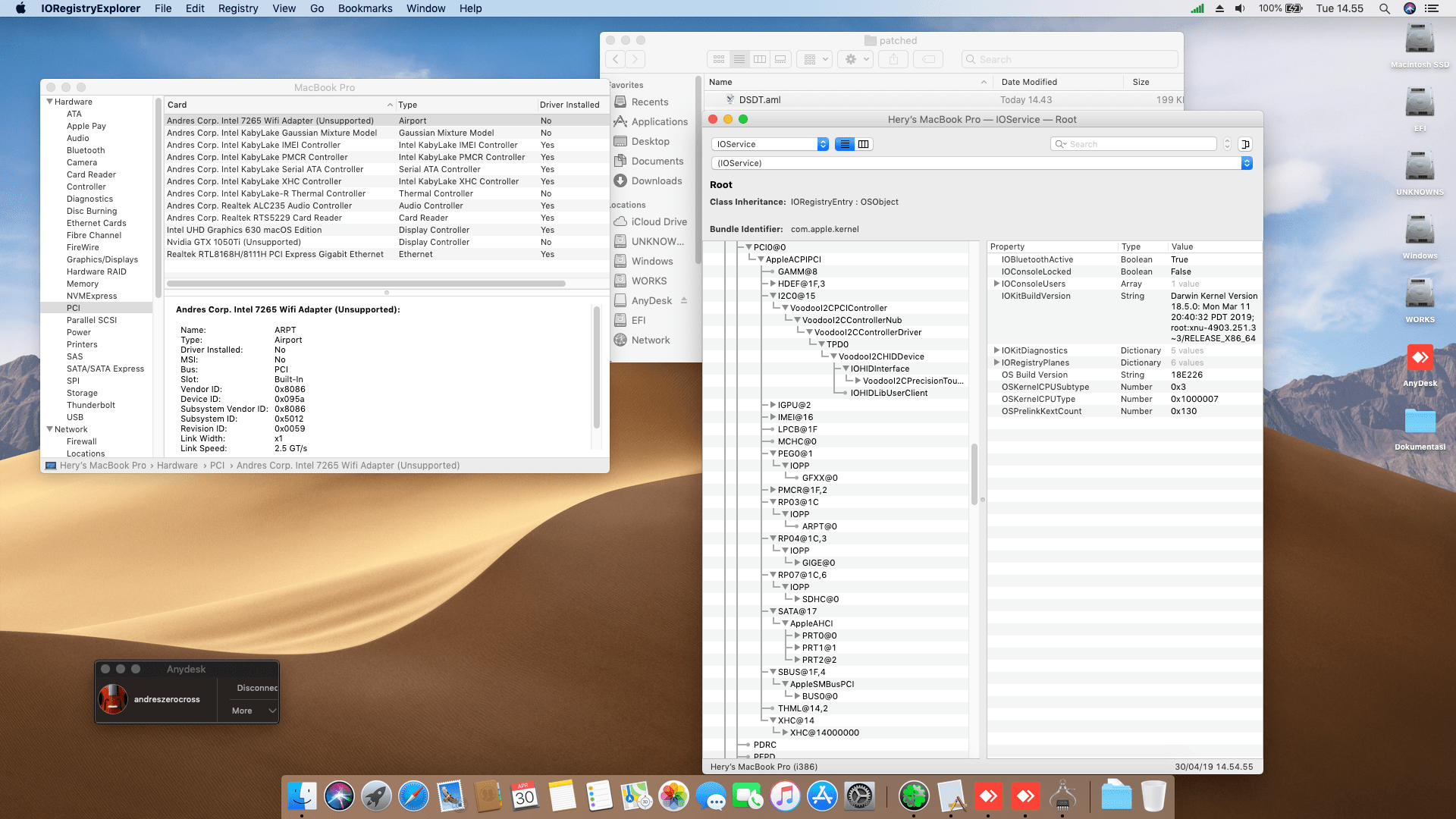Open Finder from the dock
This screenshot has width=1456, height=819.
click(302, 796)
